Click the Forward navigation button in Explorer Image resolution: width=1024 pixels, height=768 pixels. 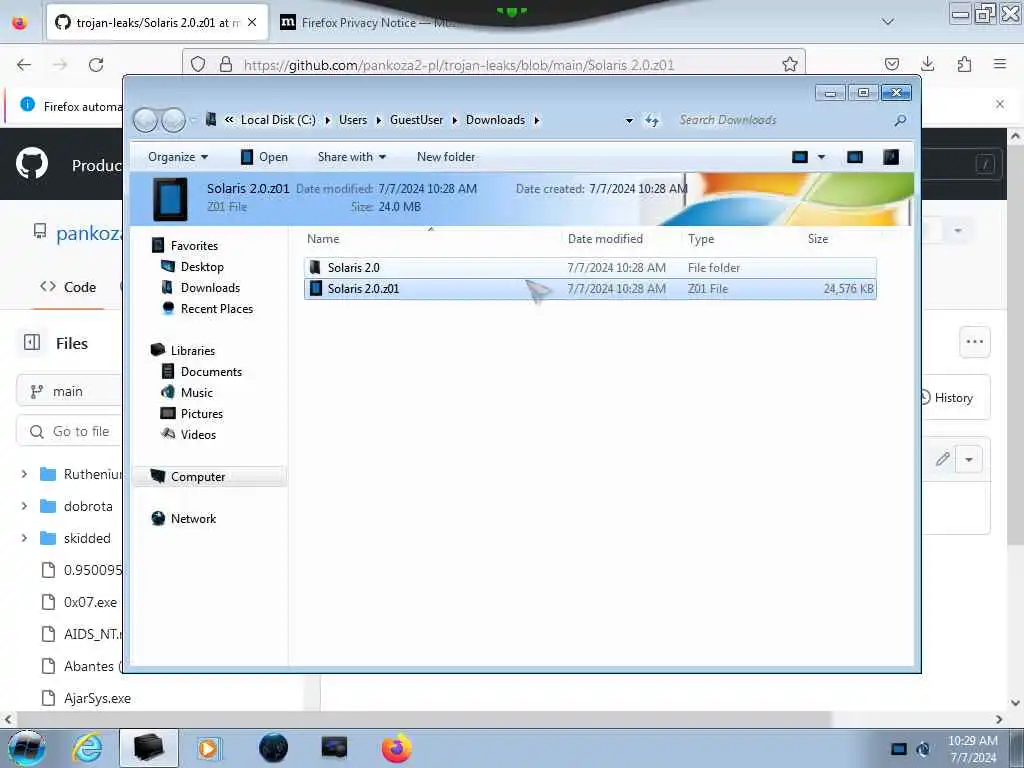173,120
